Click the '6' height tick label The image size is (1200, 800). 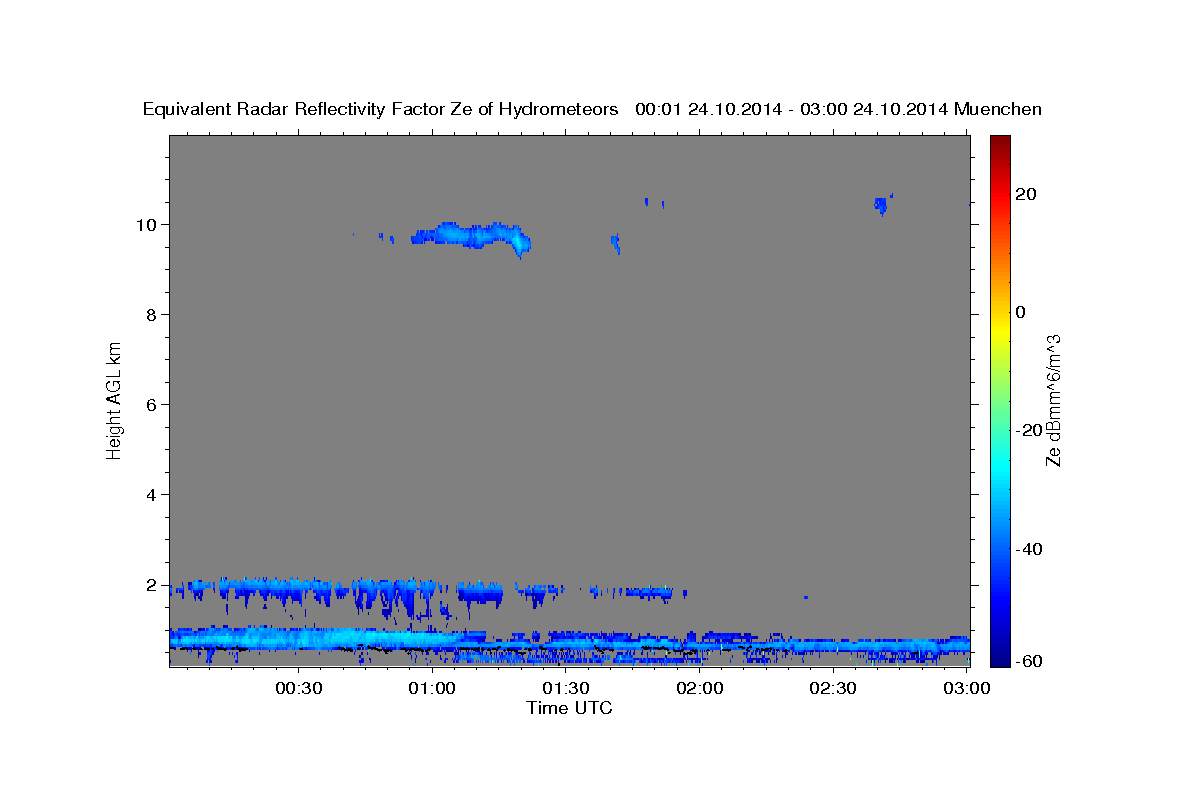point(153,404)
